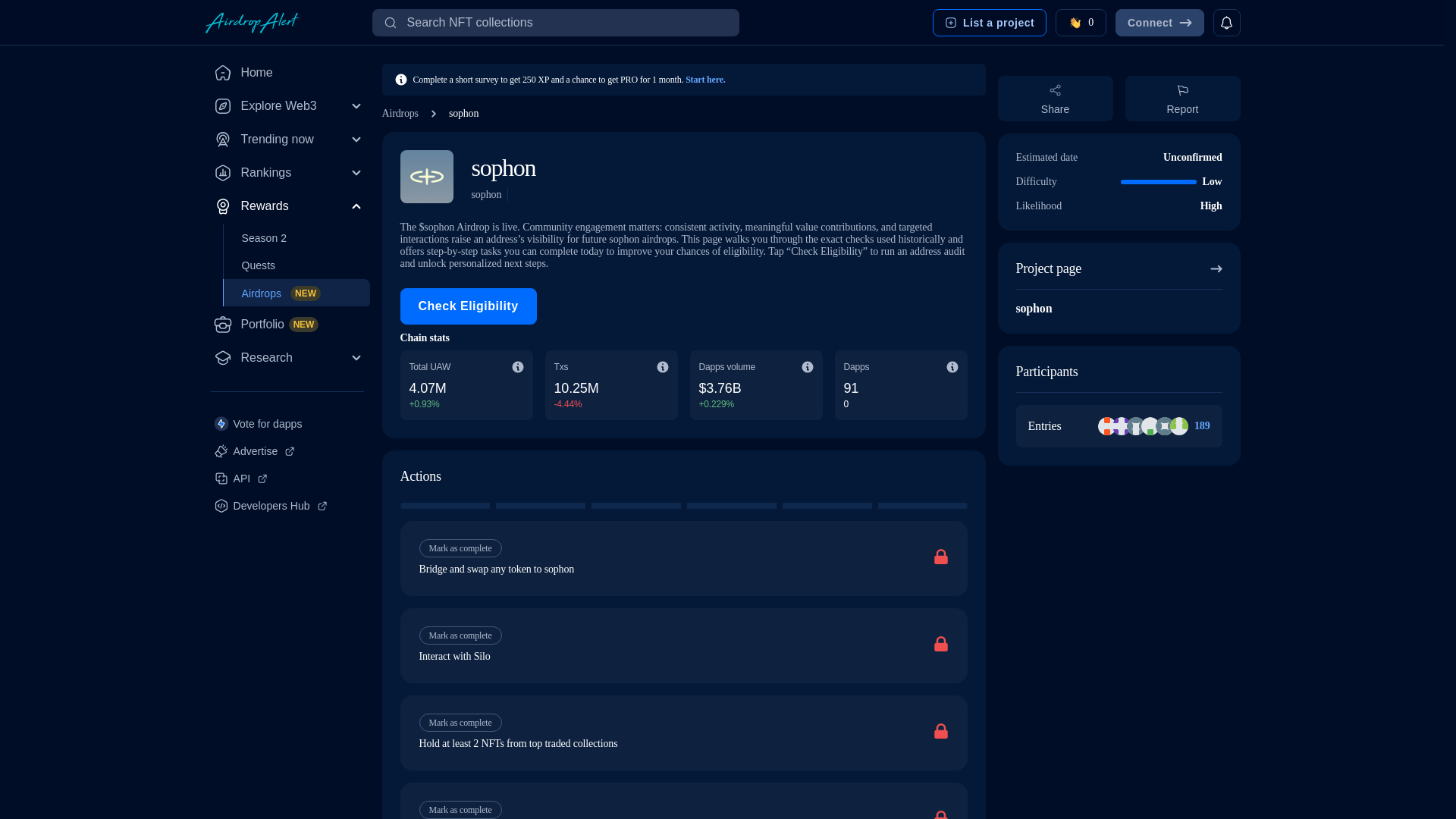Click lock icon on Bridge and swap action

pyautogui.click(x=940, y=557)
